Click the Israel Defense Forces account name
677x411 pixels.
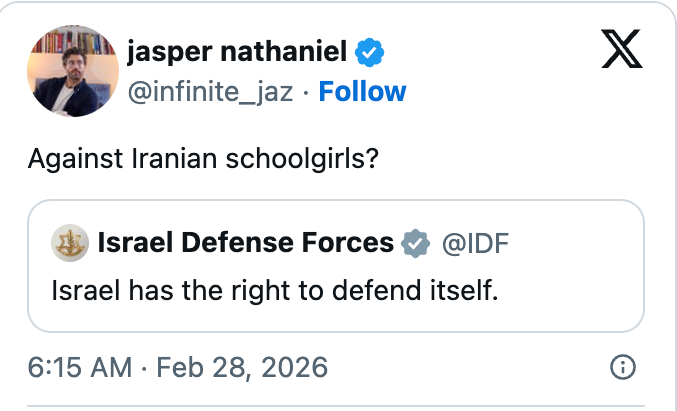(246, 242)
